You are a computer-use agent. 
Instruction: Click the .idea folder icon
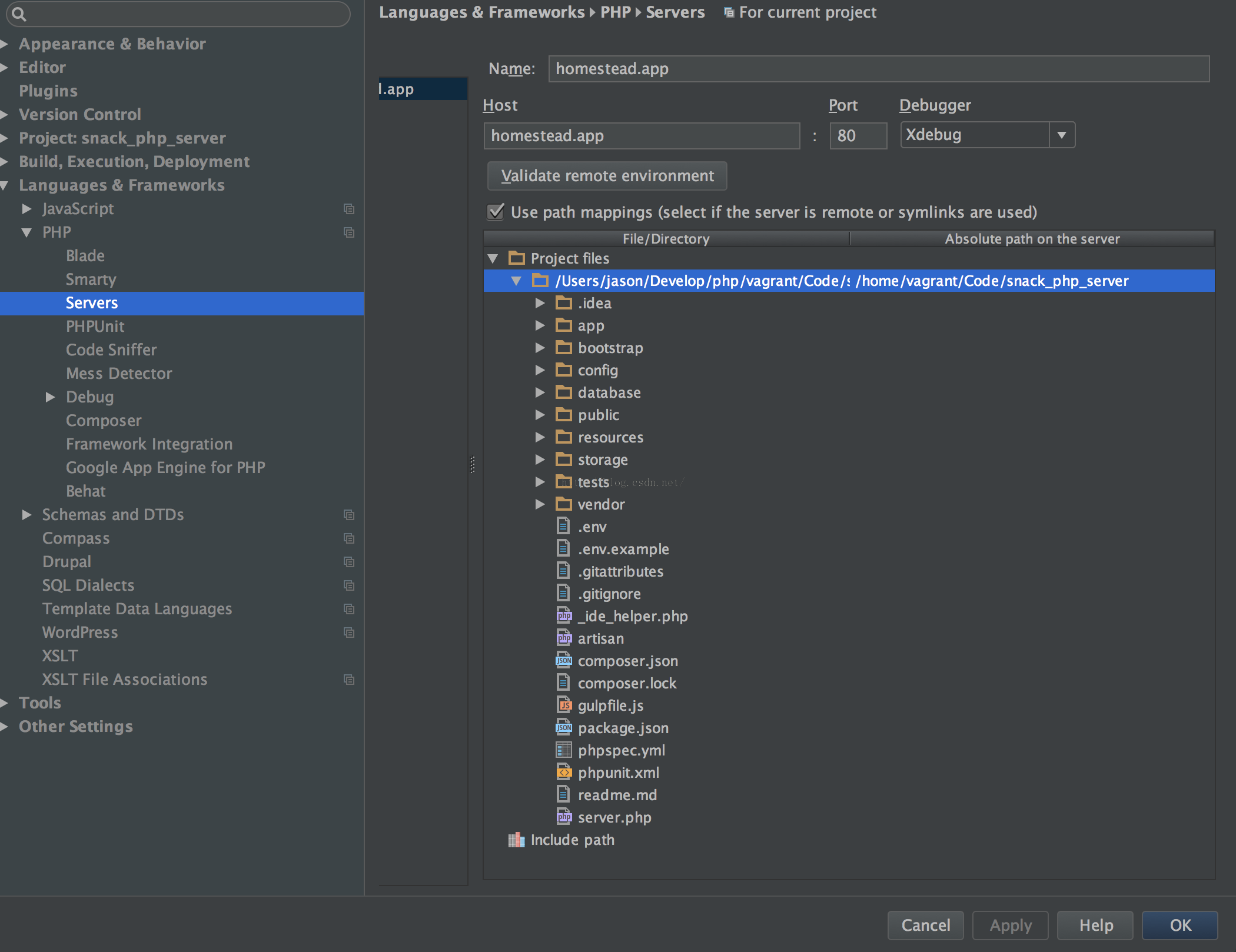[x=564, y=302]
